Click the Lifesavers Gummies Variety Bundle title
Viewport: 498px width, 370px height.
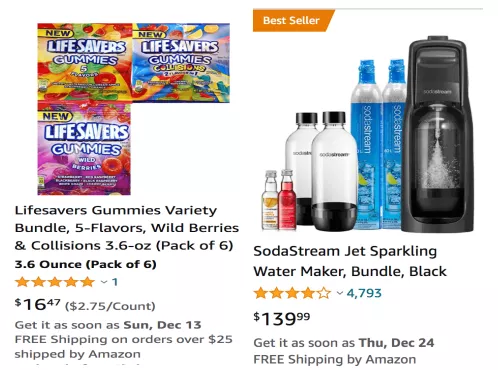(127, 228)
